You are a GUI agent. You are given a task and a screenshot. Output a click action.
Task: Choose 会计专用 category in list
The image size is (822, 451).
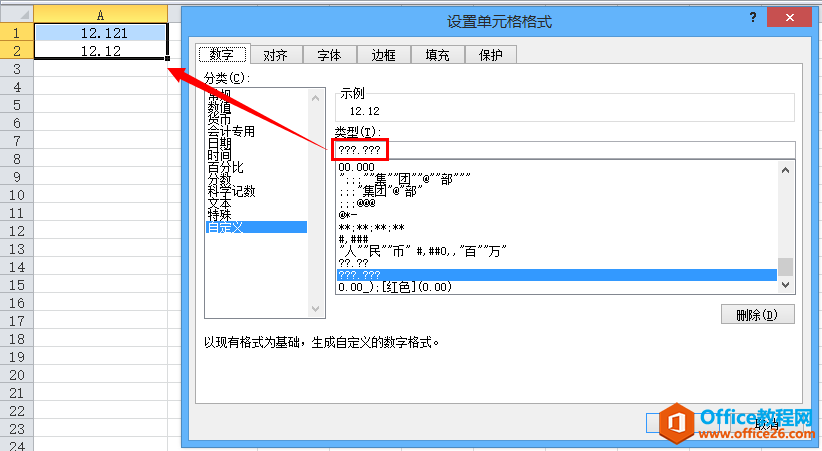click(x=231, y=131)
